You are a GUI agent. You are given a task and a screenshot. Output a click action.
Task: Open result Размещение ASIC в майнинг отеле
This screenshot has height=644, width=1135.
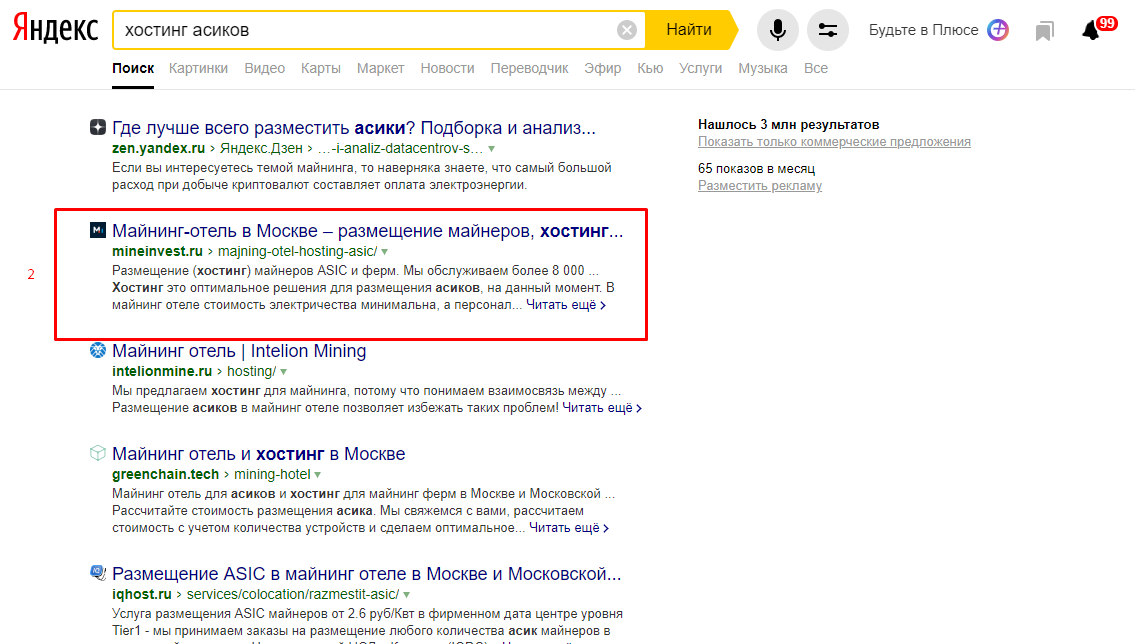[366, 574]
